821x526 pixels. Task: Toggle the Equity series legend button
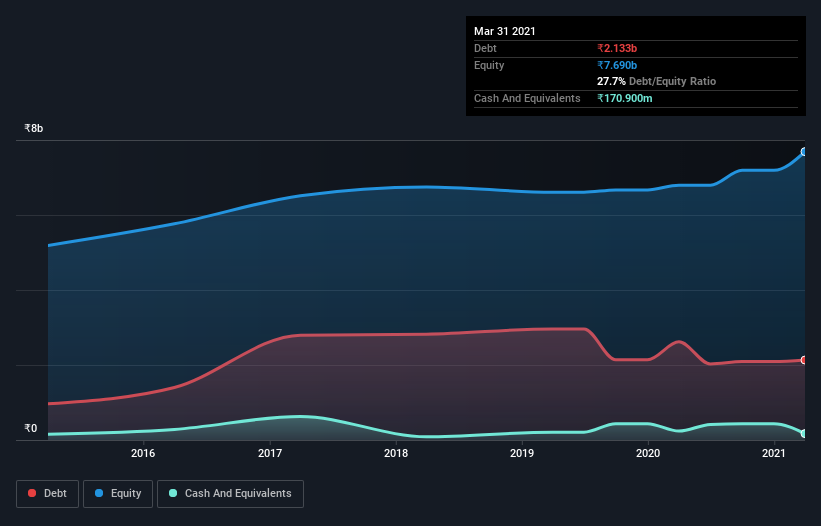(x=118, y=494)
